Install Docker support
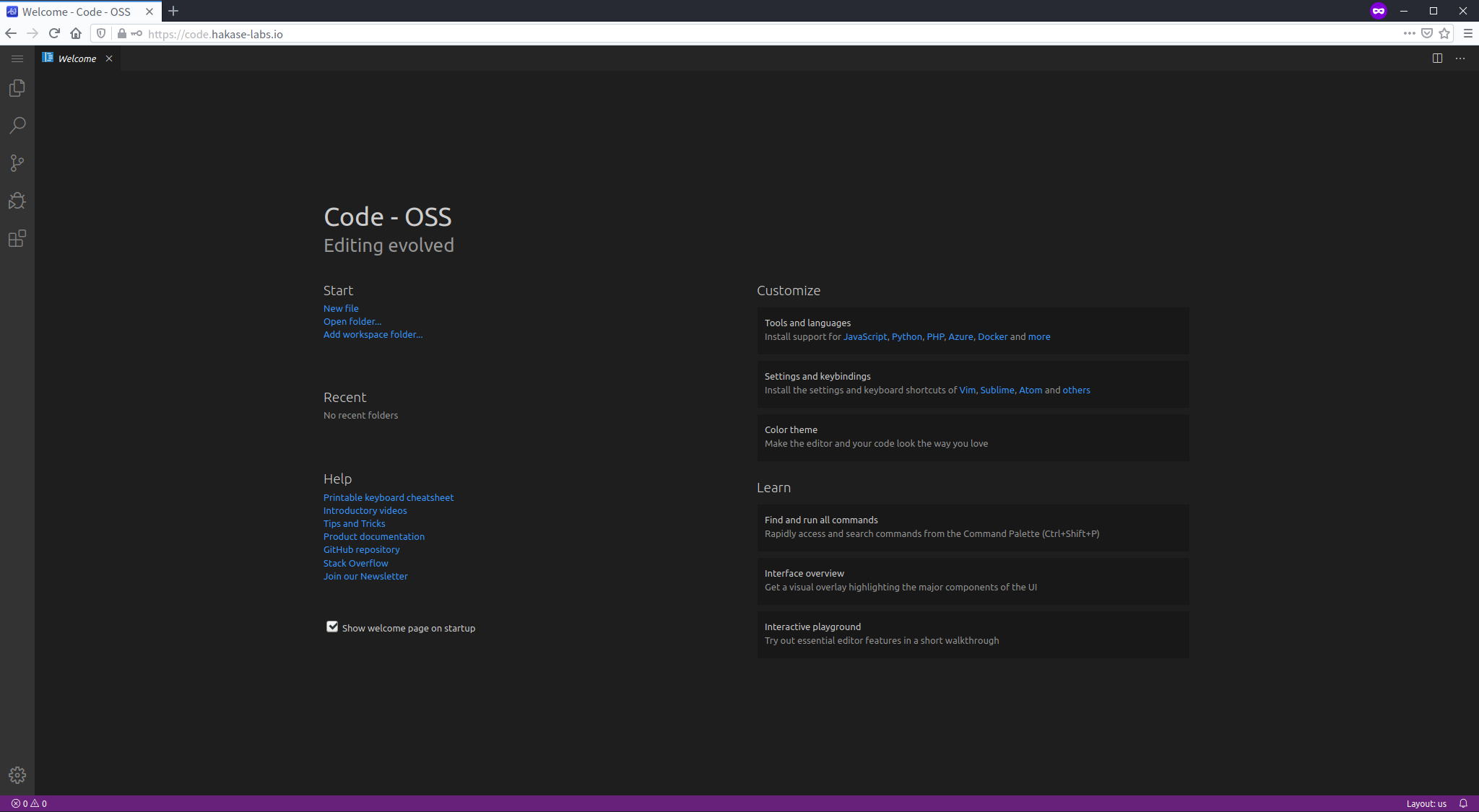Image resolution: width=1479 pixels, height=812 pixels. tap(993, 336)
